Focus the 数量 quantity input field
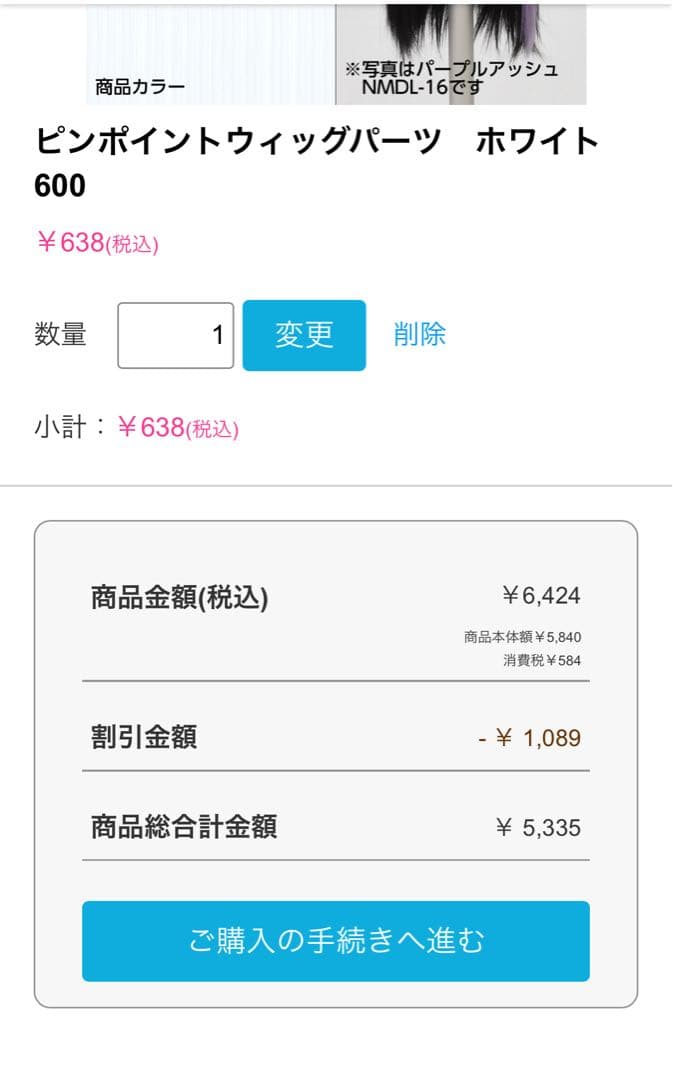Image resolution: width=673 pixels, height=1080 pixels. (x=176, y=335)
